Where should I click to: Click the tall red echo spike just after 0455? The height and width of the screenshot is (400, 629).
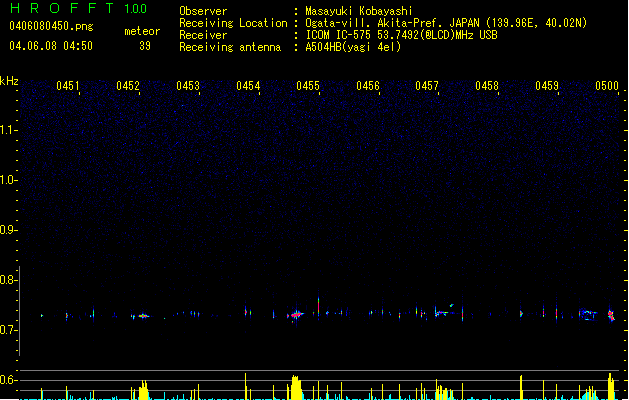point(319,306)
